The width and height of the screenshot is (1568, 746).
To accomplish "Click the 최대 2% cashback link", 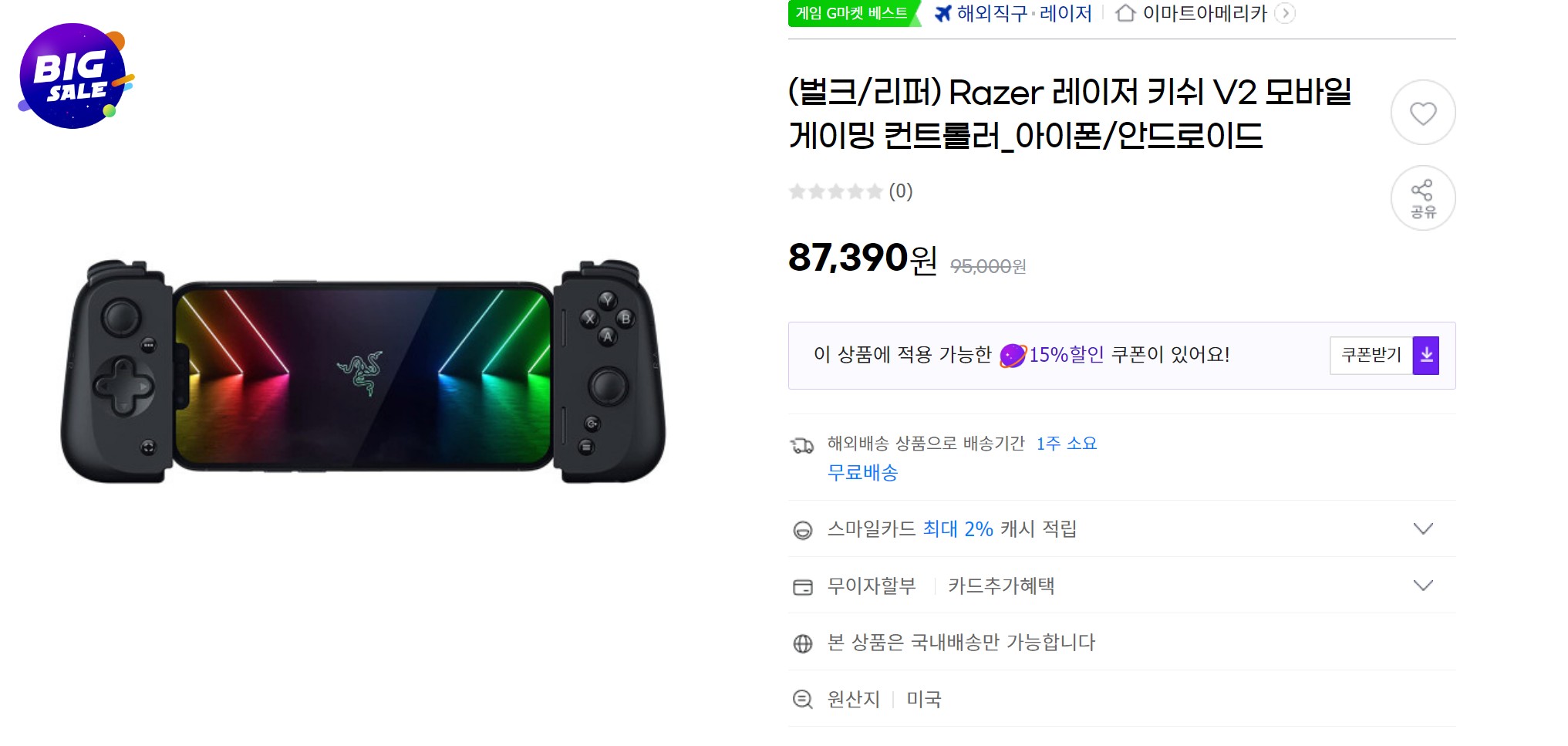I will (x=959, y=529).
